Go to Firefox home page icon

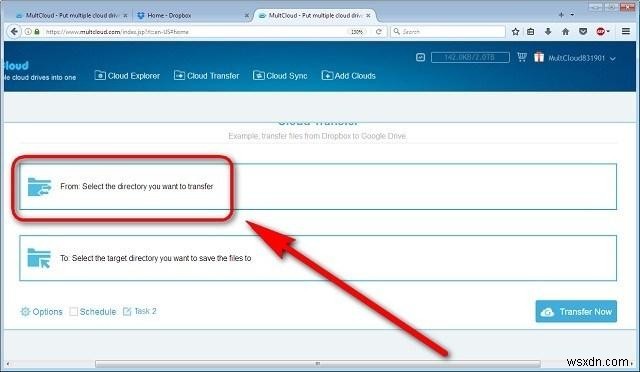(565, 31)
